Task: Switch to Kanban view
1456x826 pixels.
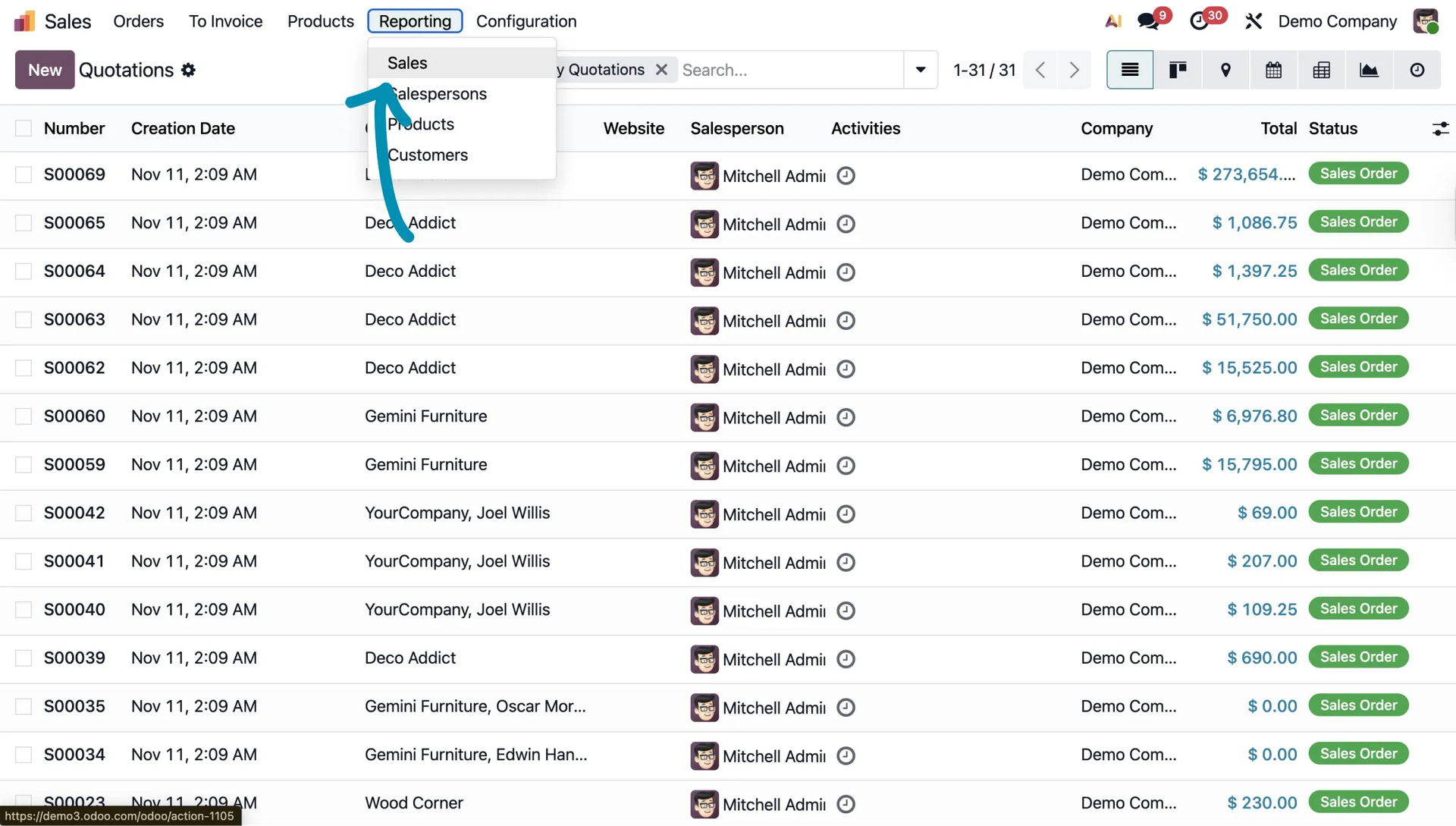Action: pyautogui.click(x=1178, y=70)
